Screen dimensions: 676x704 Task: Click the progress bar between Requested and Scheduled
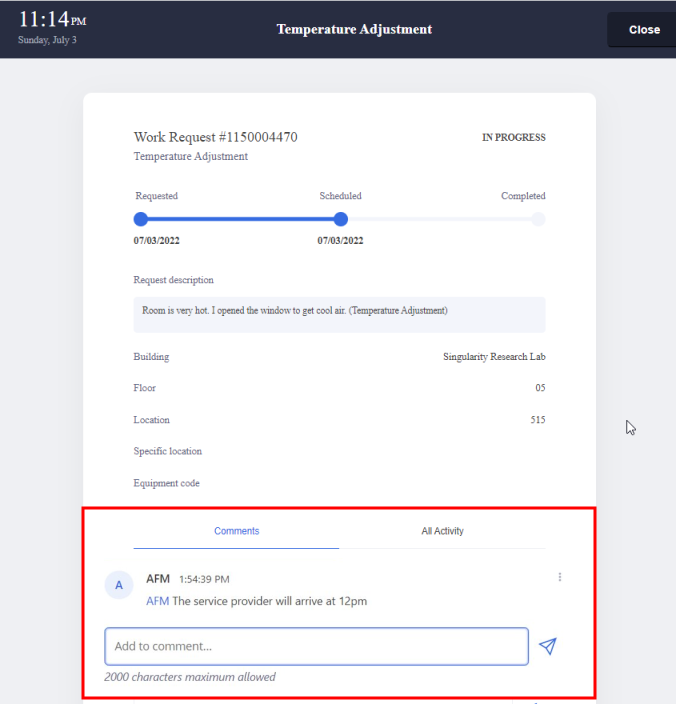coord(240,219)
